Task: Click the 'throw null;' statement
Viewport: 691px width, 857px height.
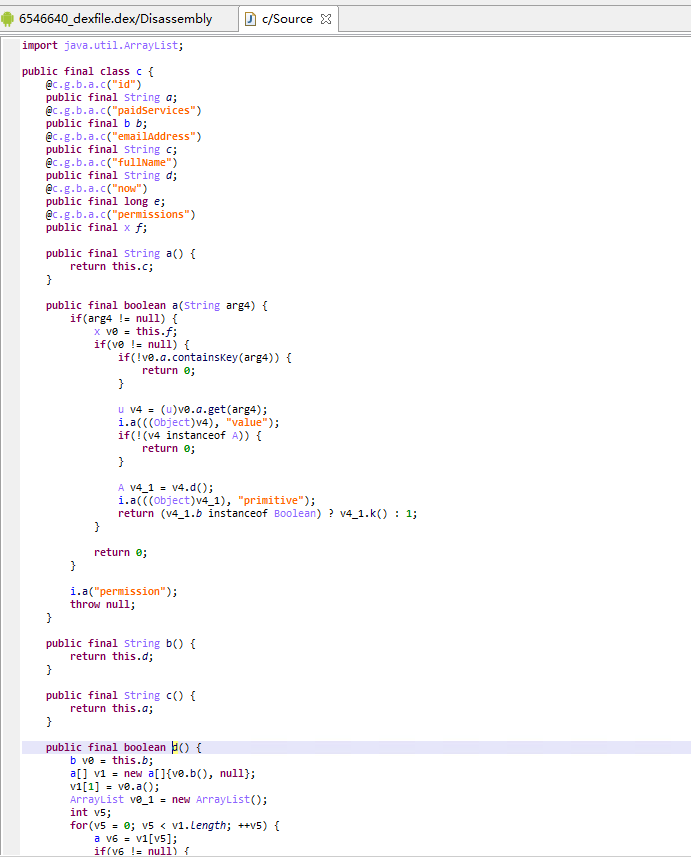Action: click(x=102, y=604)
